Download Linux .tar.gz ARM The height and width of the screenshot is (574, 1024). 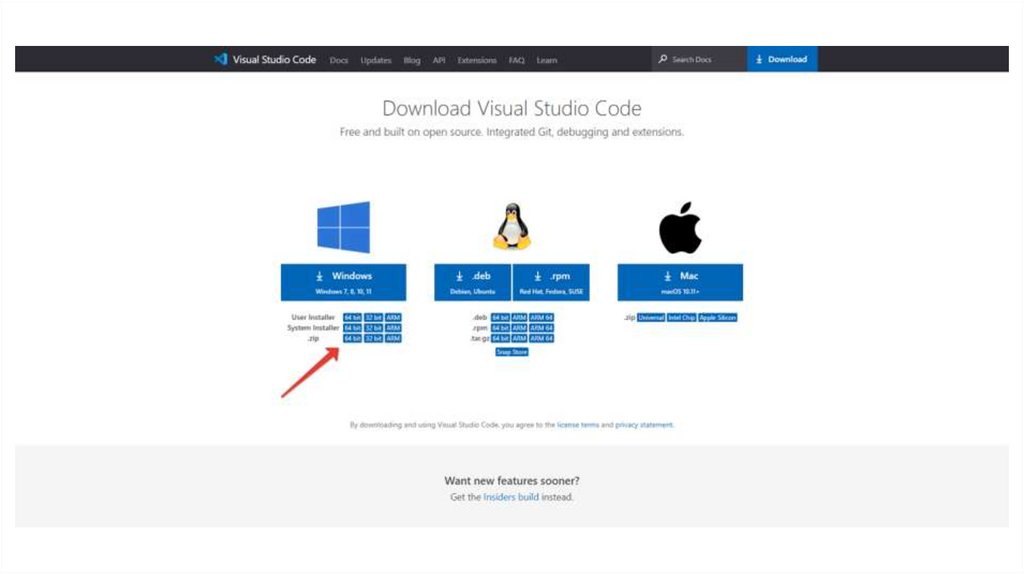519,338
